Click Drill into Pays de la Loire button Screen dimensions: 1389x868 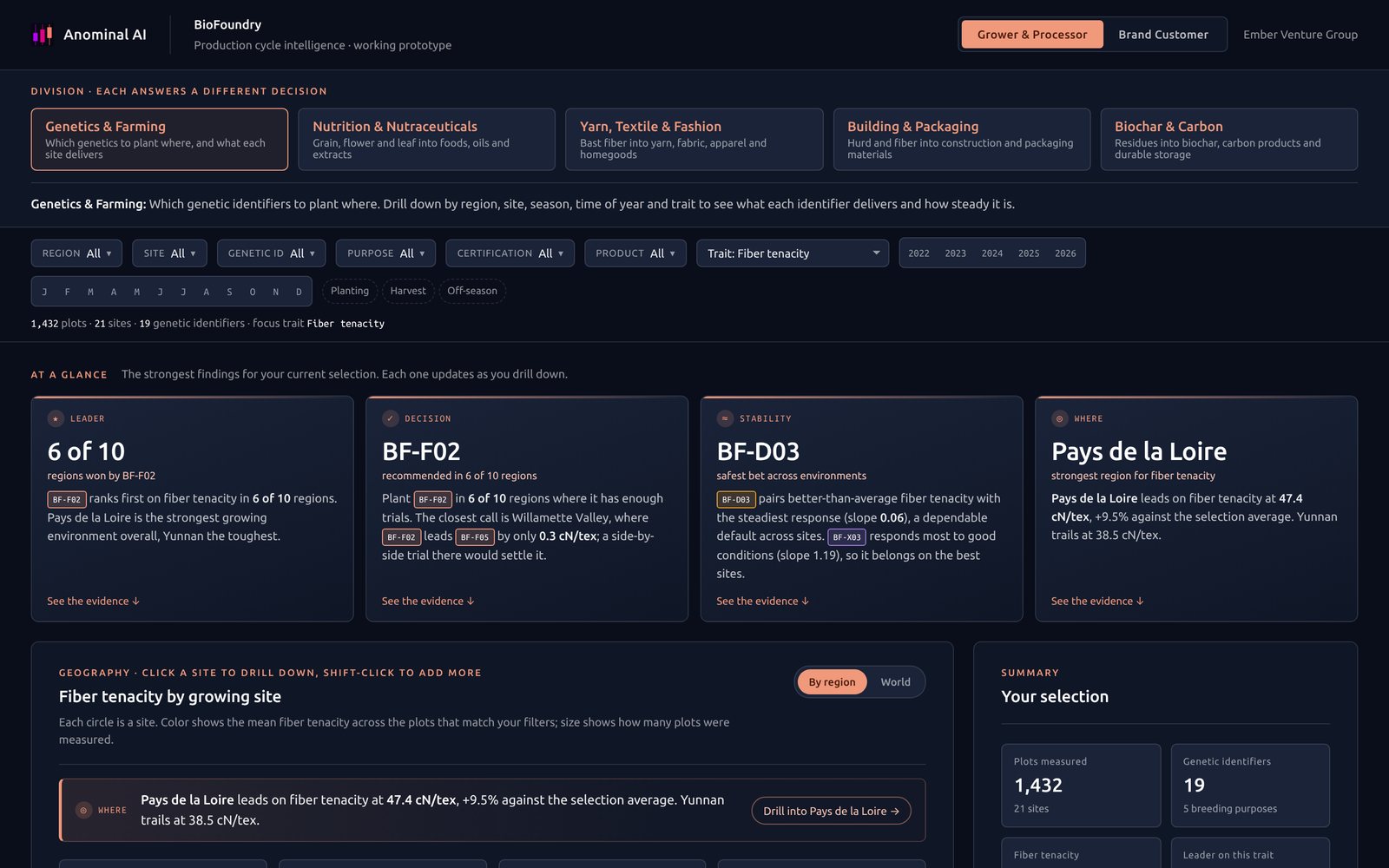click(831, 811)
